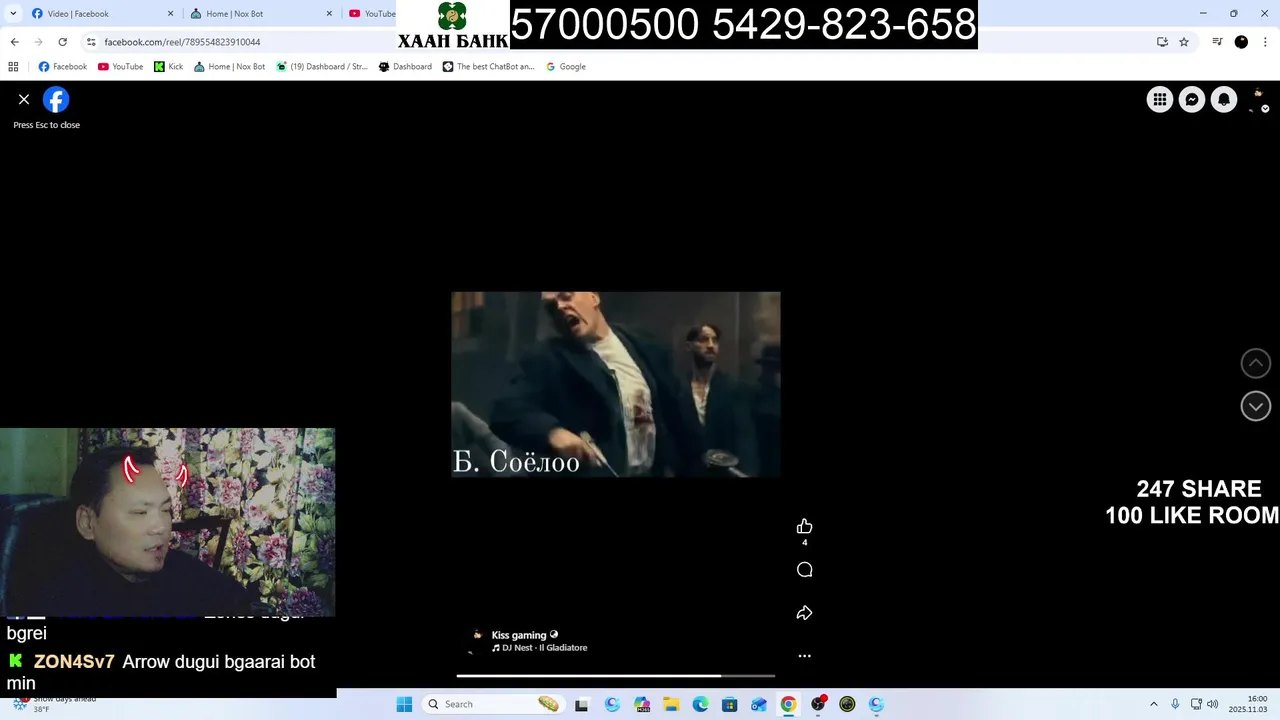
Task: Open the Home | Nox Bot bookmark
Action: (229, 67)
